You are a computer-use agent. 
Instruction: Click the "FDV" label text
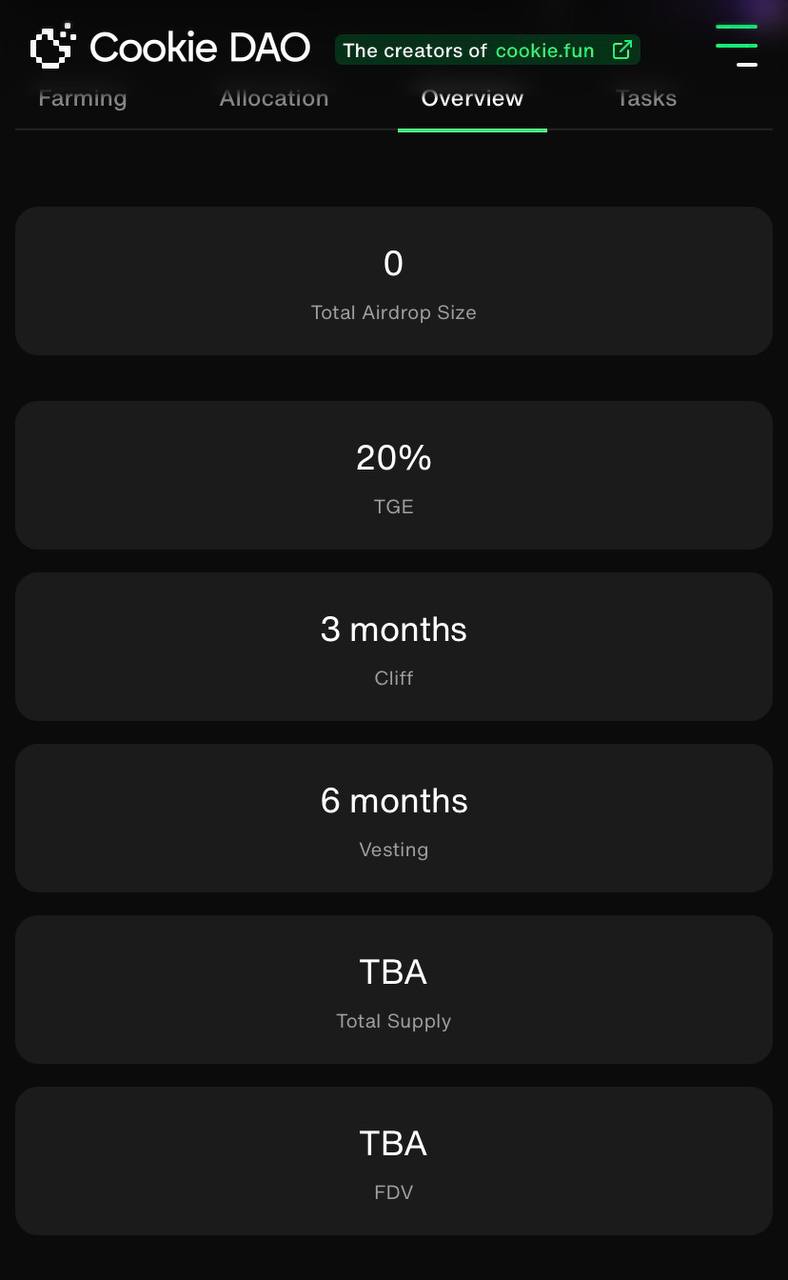click(x=393, y=1193)
